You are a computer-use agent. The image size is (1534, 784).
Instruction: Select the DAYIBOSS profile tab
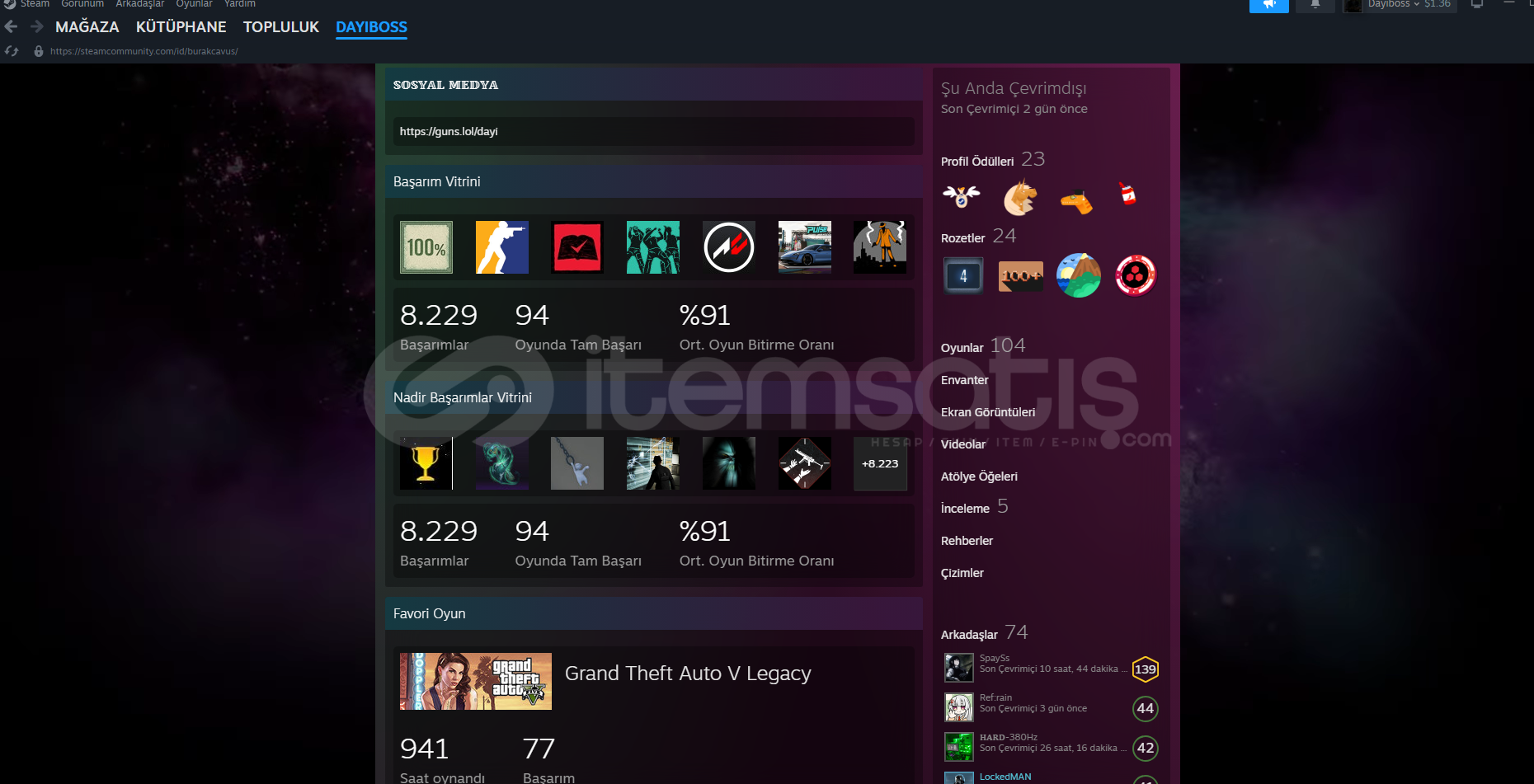[x=372, y=27]
